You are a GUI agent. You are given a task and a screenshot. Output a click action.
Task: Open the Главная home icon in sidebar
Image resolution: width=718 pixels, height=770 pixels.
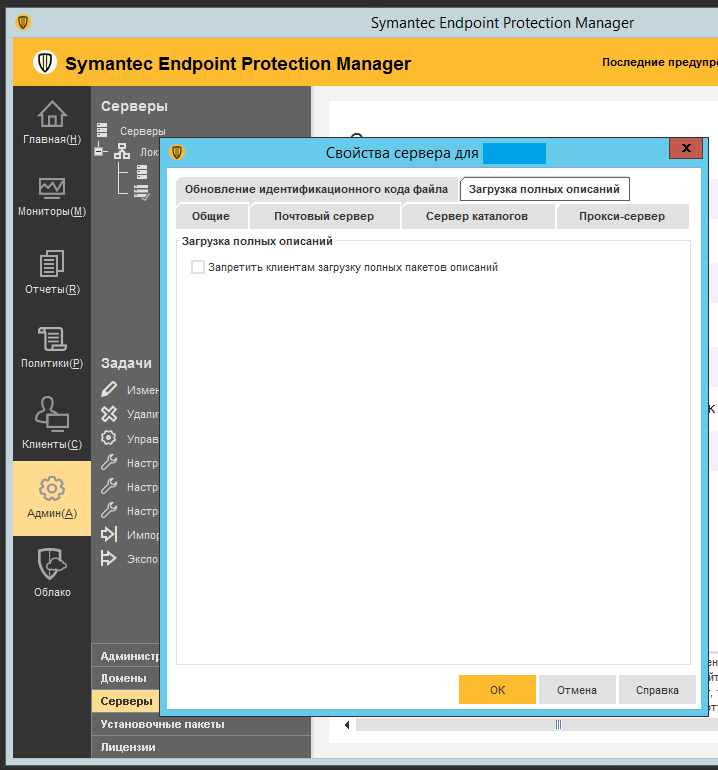(52, 114)
